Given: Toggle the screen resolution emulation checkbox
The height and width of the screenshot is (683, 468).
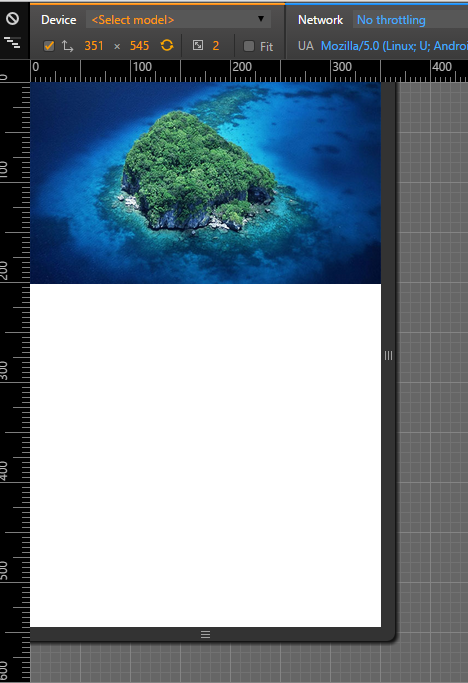Looking at the screenshot, I should tap(49, 46).
